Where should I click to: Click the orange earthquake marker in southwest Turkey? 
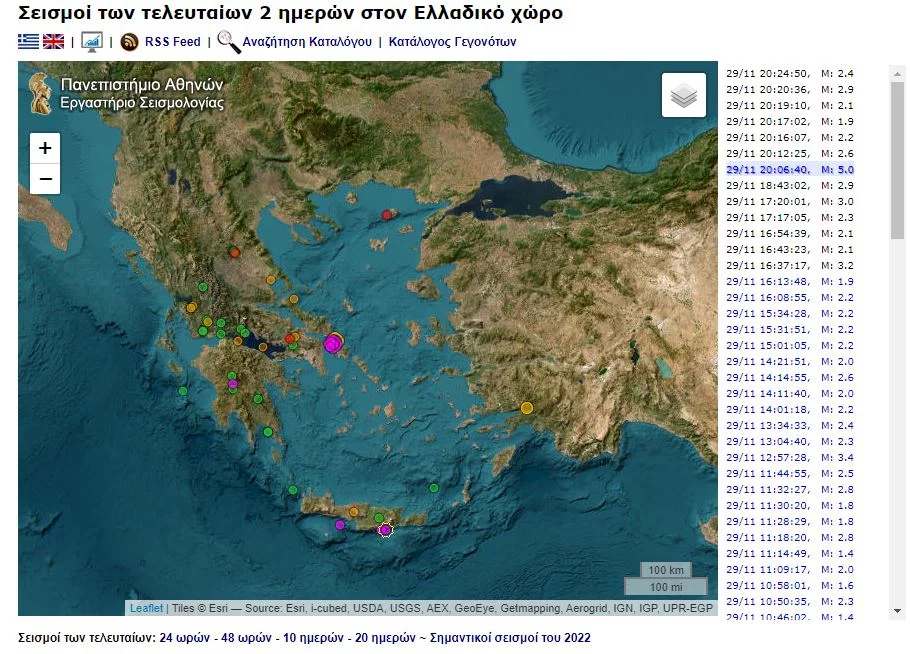pos(527,407)
